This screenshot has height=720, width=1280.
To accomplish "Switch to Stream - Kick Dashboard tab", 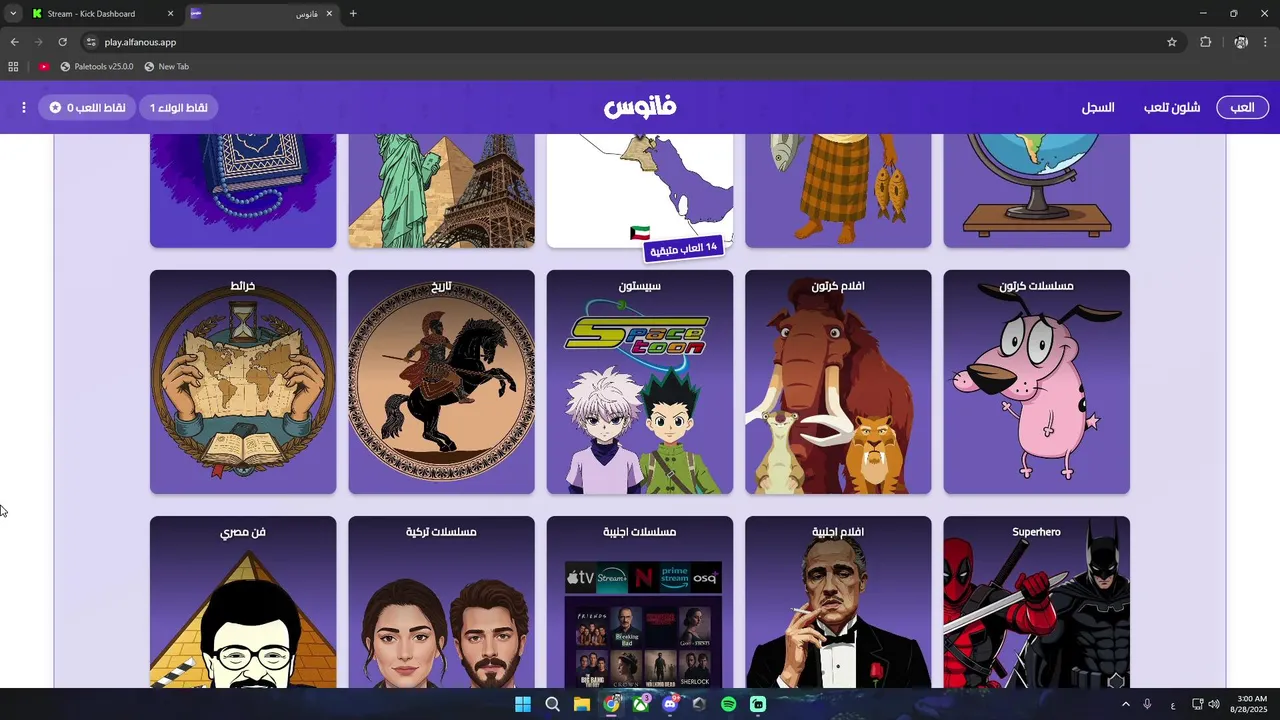I will pyautogui.click(x=102, y=14).
